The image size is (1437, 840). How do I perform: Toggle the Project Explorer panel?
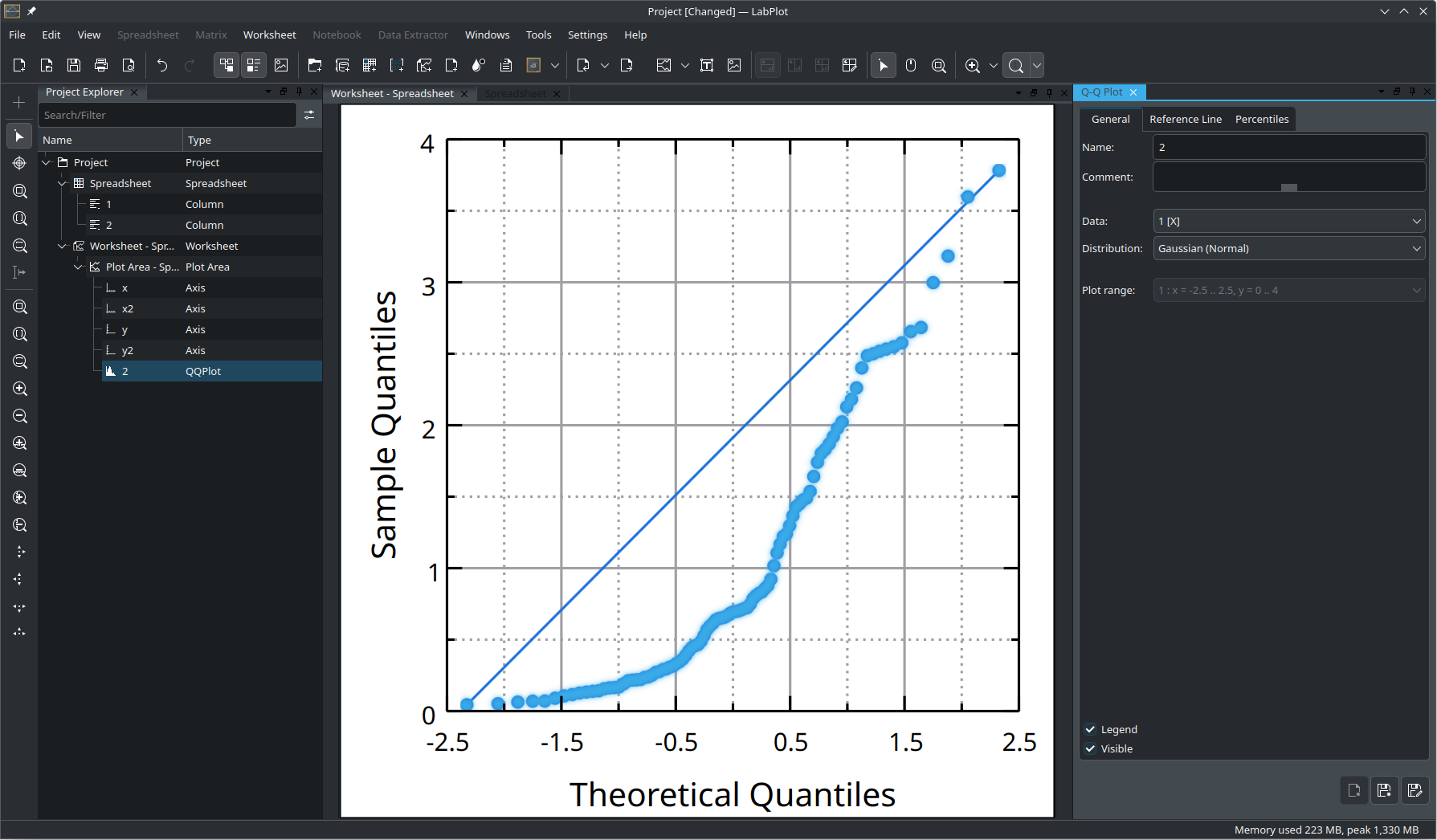click(226, 65)
